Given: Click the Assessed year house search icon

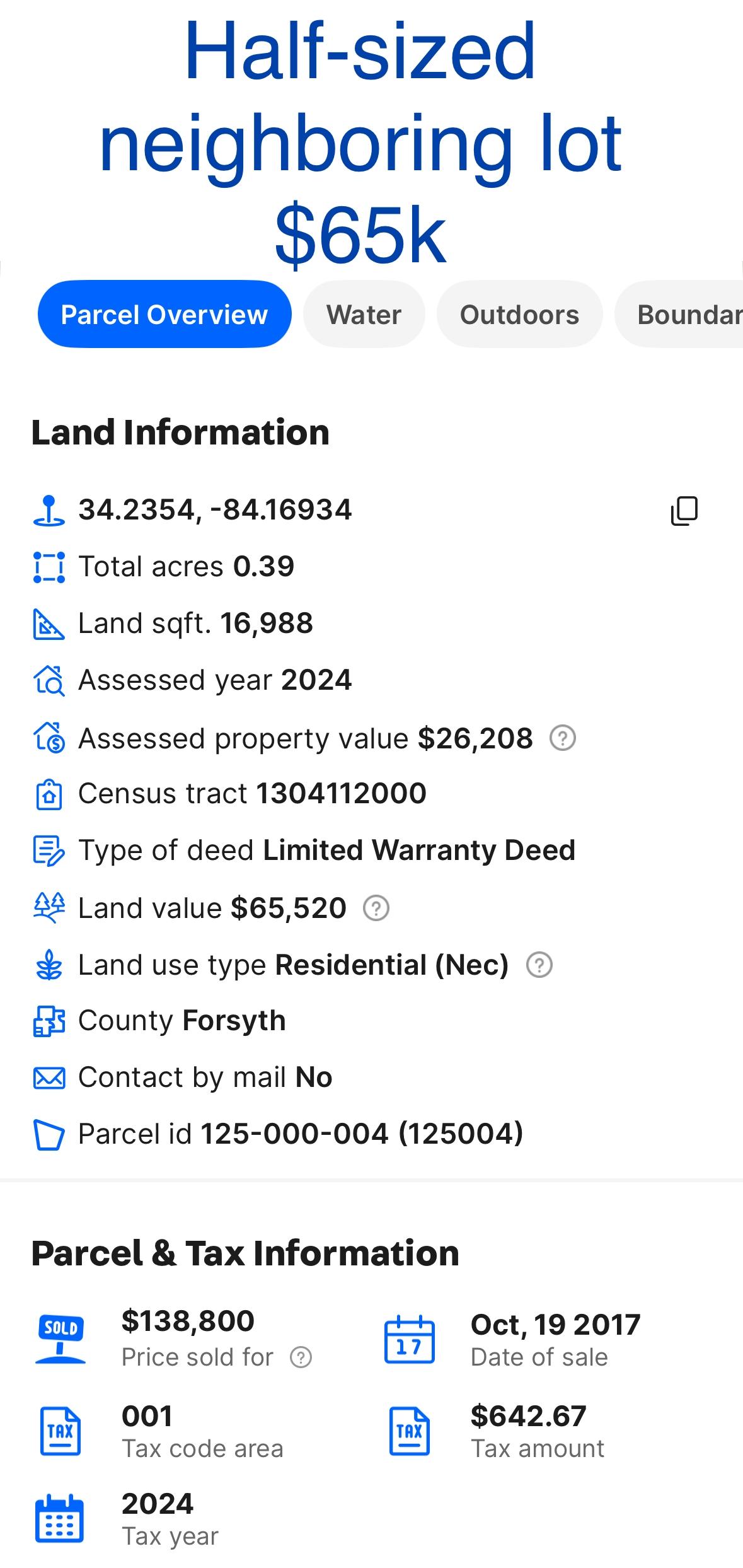Looking at the screenshot, I should coord(49,681).
